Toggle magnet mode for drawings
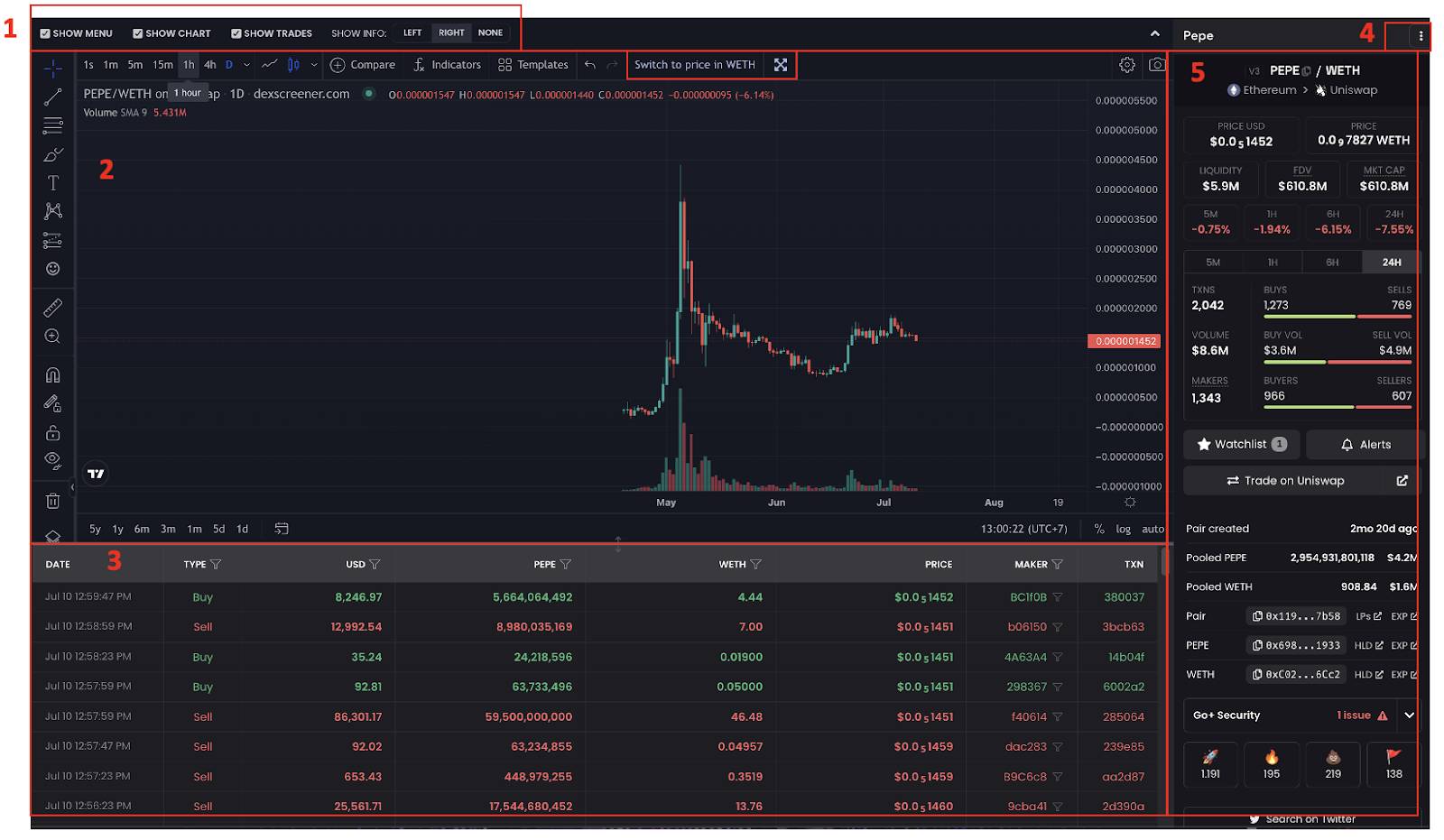 pos(53,375)
